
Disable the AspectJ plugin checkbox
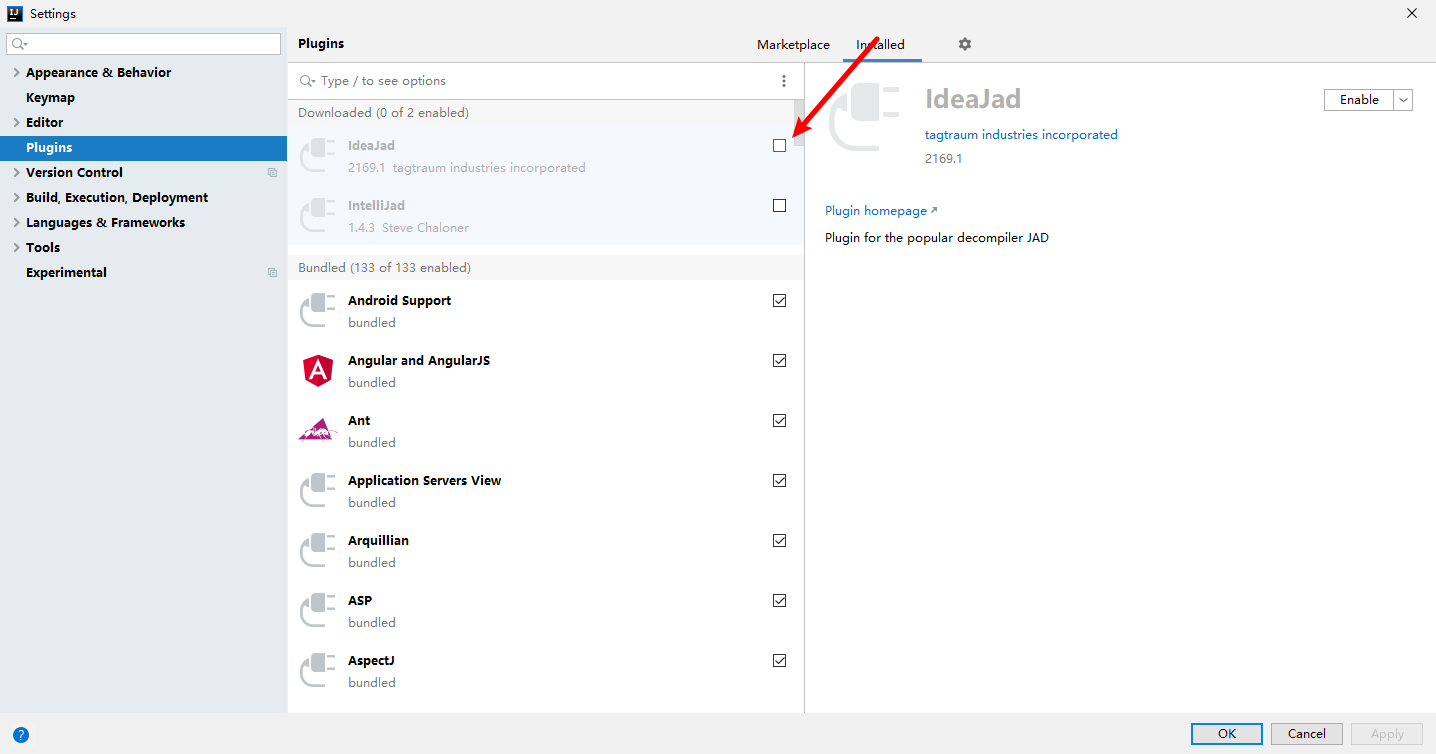779,661
